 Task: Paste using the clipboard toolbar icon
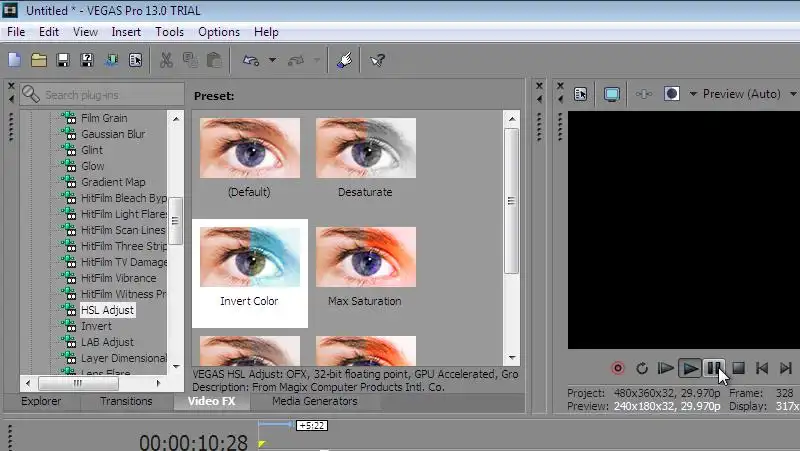pyautogui.click(x=214, y=60)
